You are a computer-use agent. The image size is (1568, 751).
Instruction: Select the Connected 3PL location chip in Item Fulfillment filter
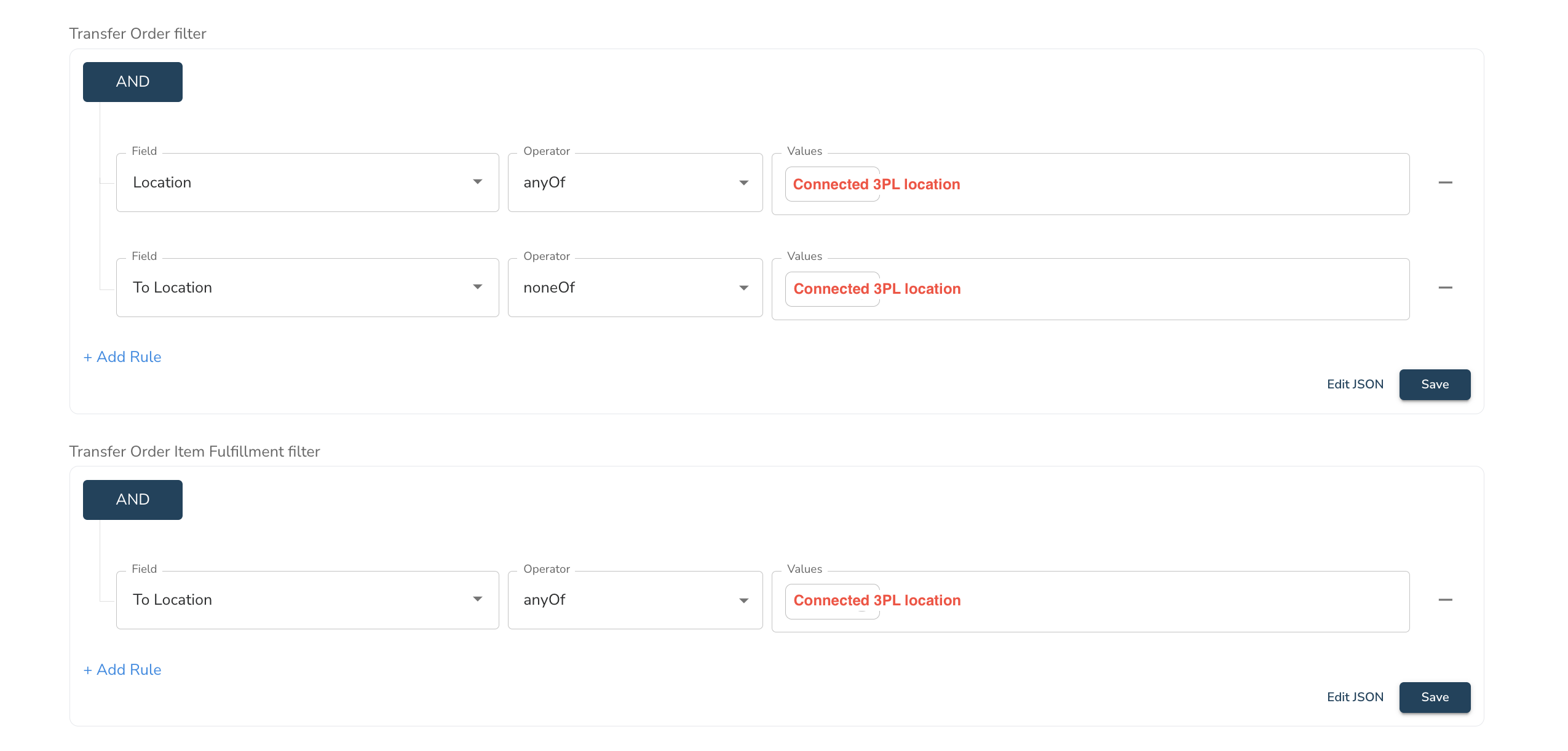pos(877,601)
